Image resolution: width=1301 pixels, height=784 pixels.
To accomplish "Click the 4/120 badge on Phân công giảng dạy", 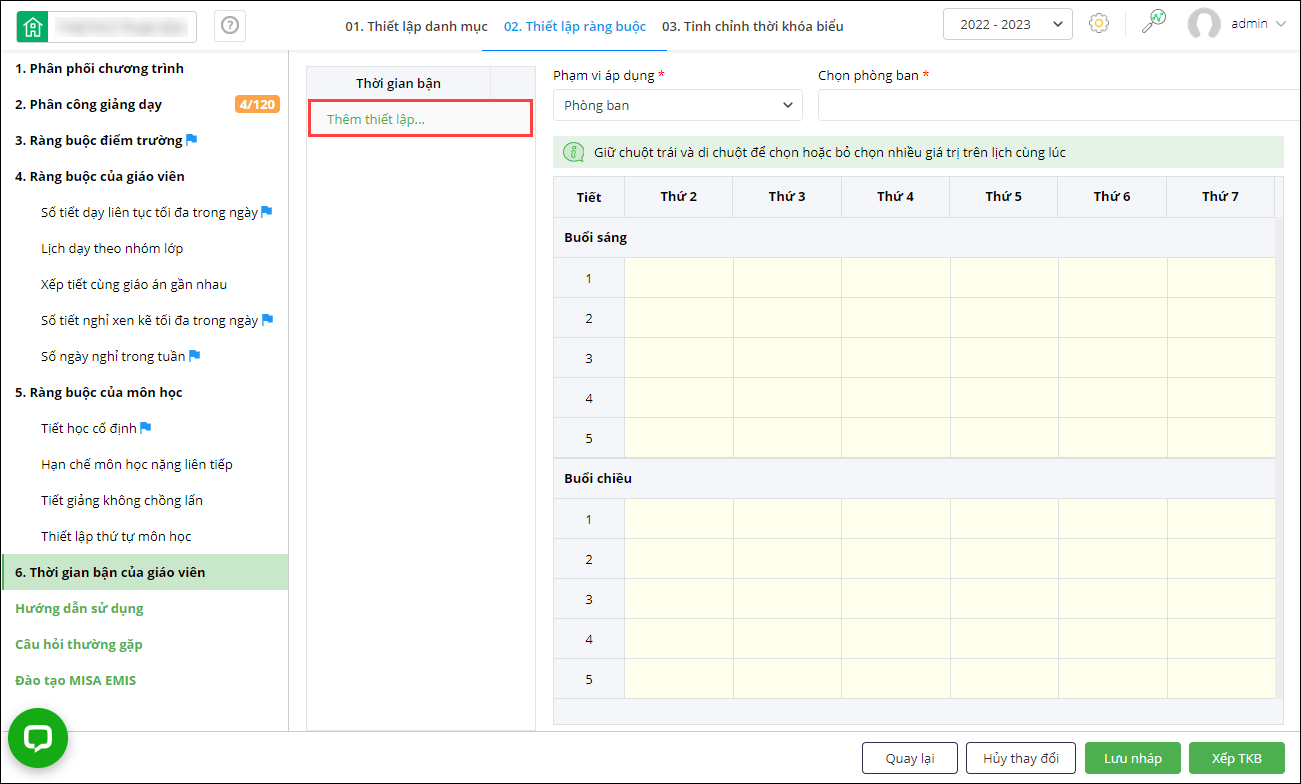I will click(257, 104).
